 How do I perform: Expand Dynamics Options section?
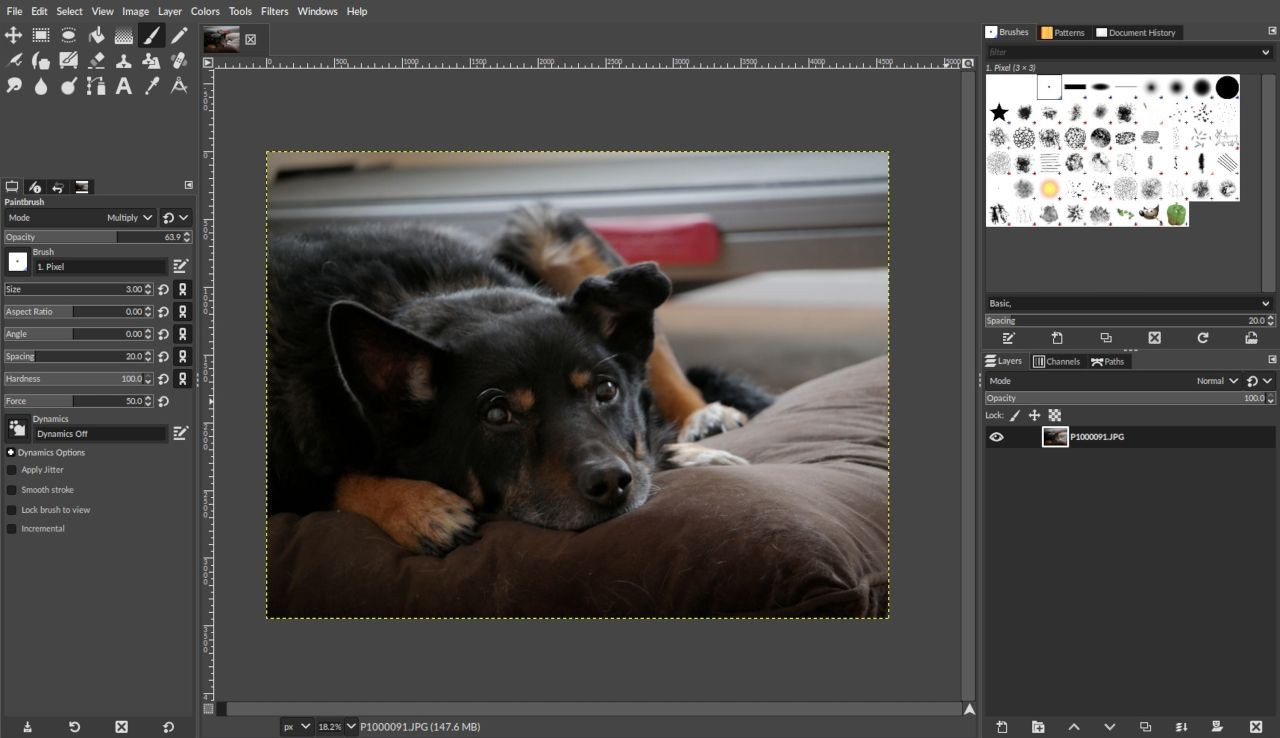click(x=10, y=453)
